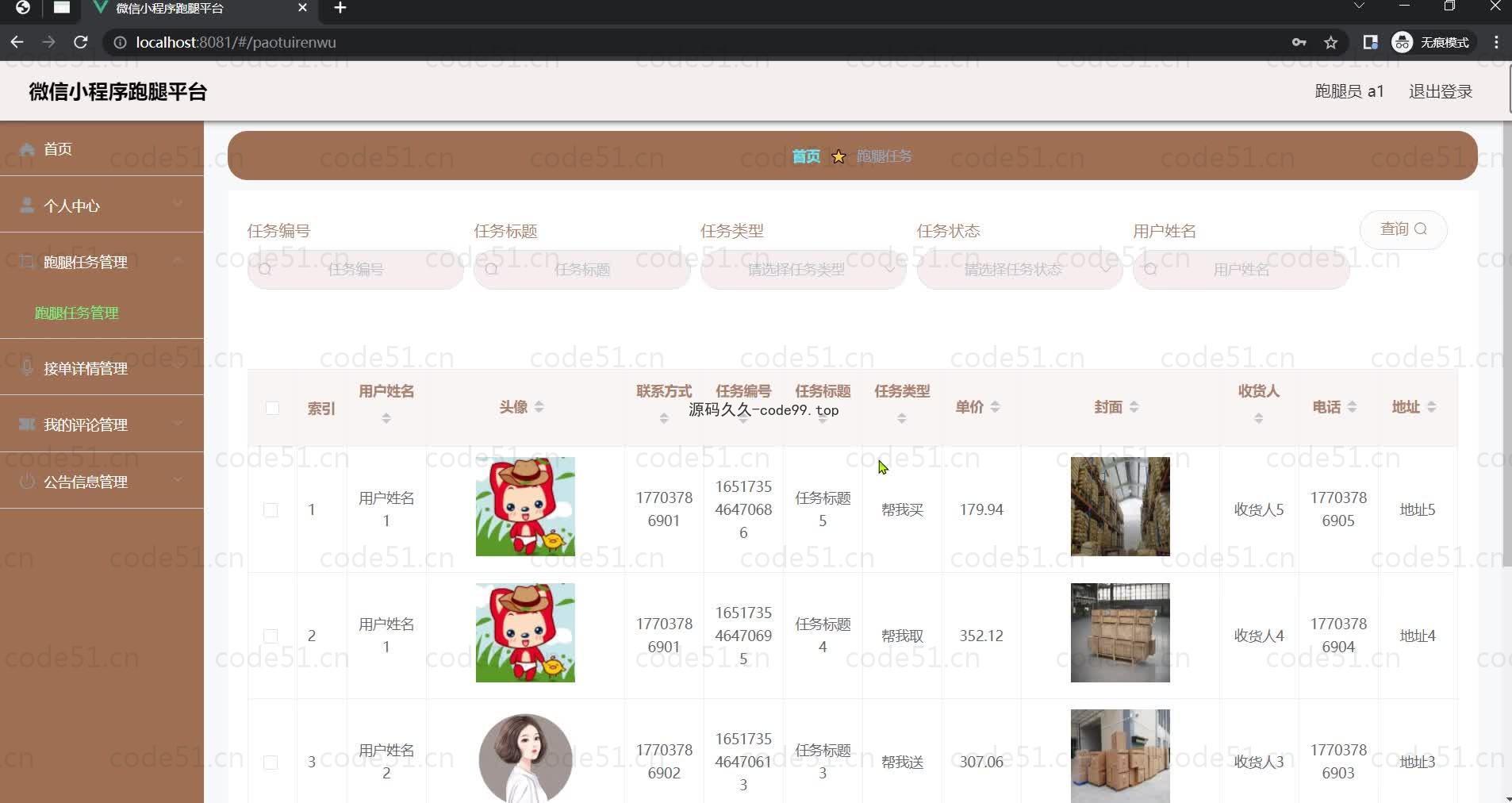The image size is (1512, 803).
Task: Open the browser tab search dropdown arrow
Action: (1359, 6)
